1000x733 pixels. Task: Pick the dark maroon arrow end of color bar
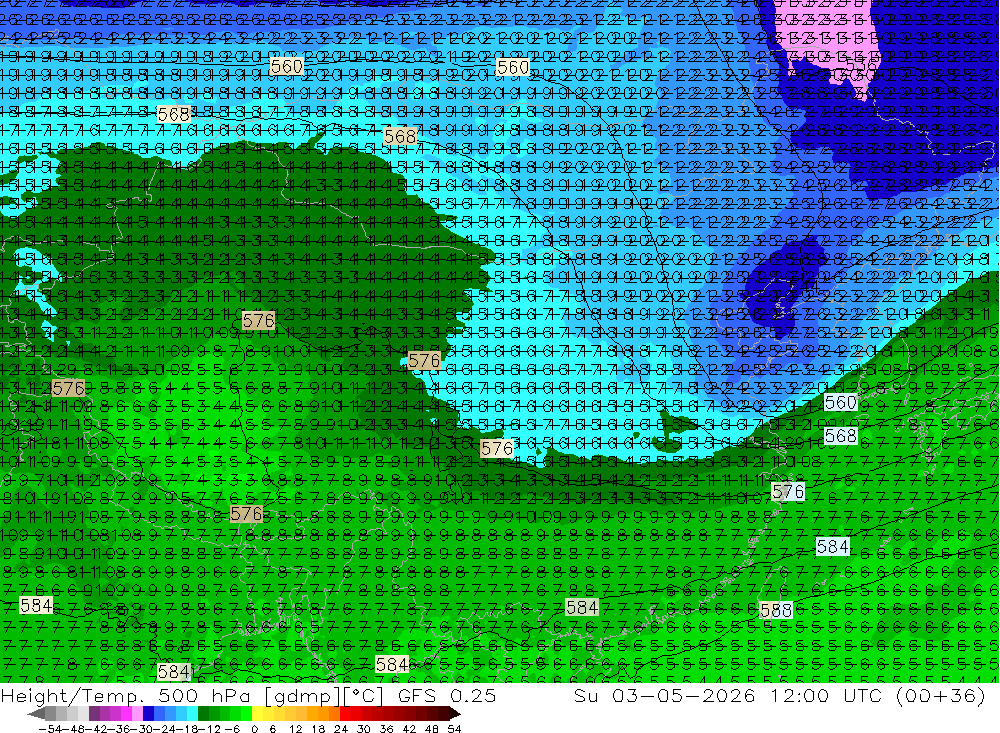coord(455,714)
